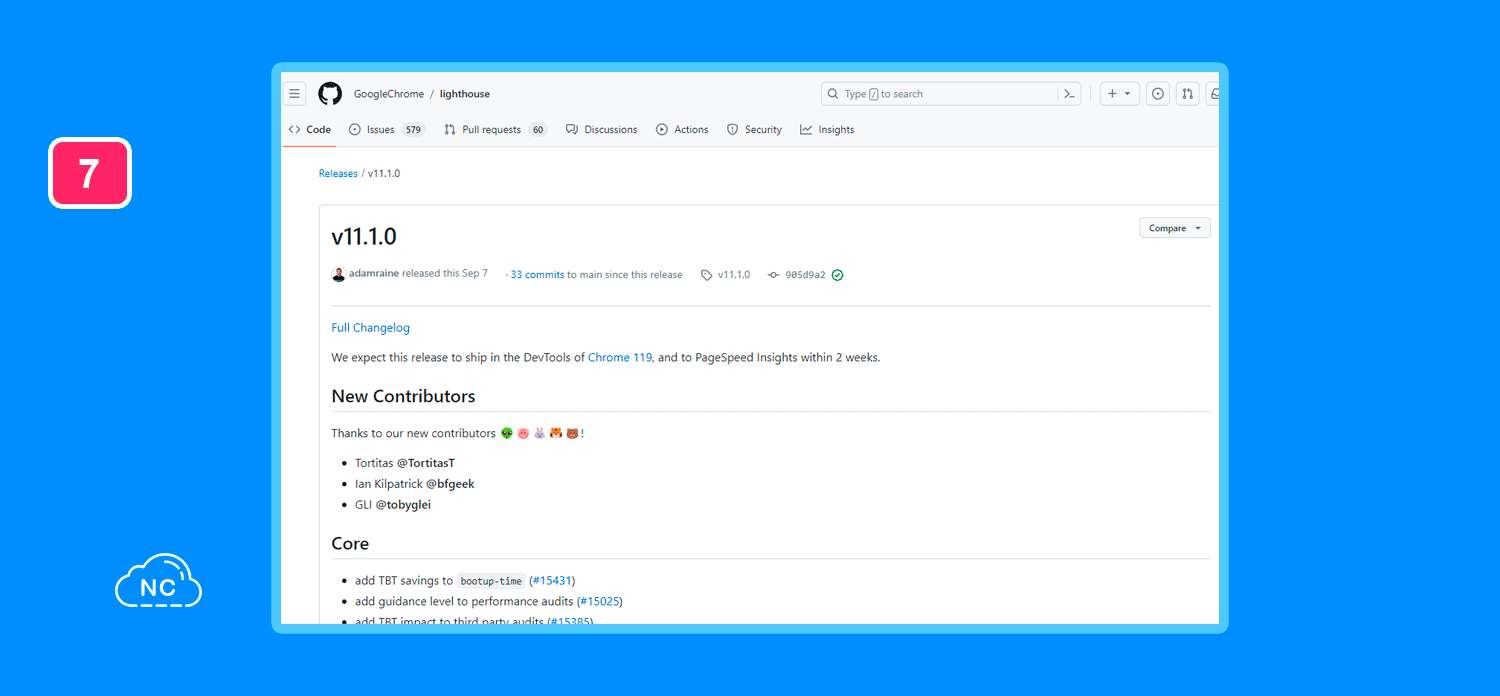Open lighthouse repository link
Image resolution: width=1500 pixels, height=696 pixels.
pyautogui.click(x=465, y=94)
